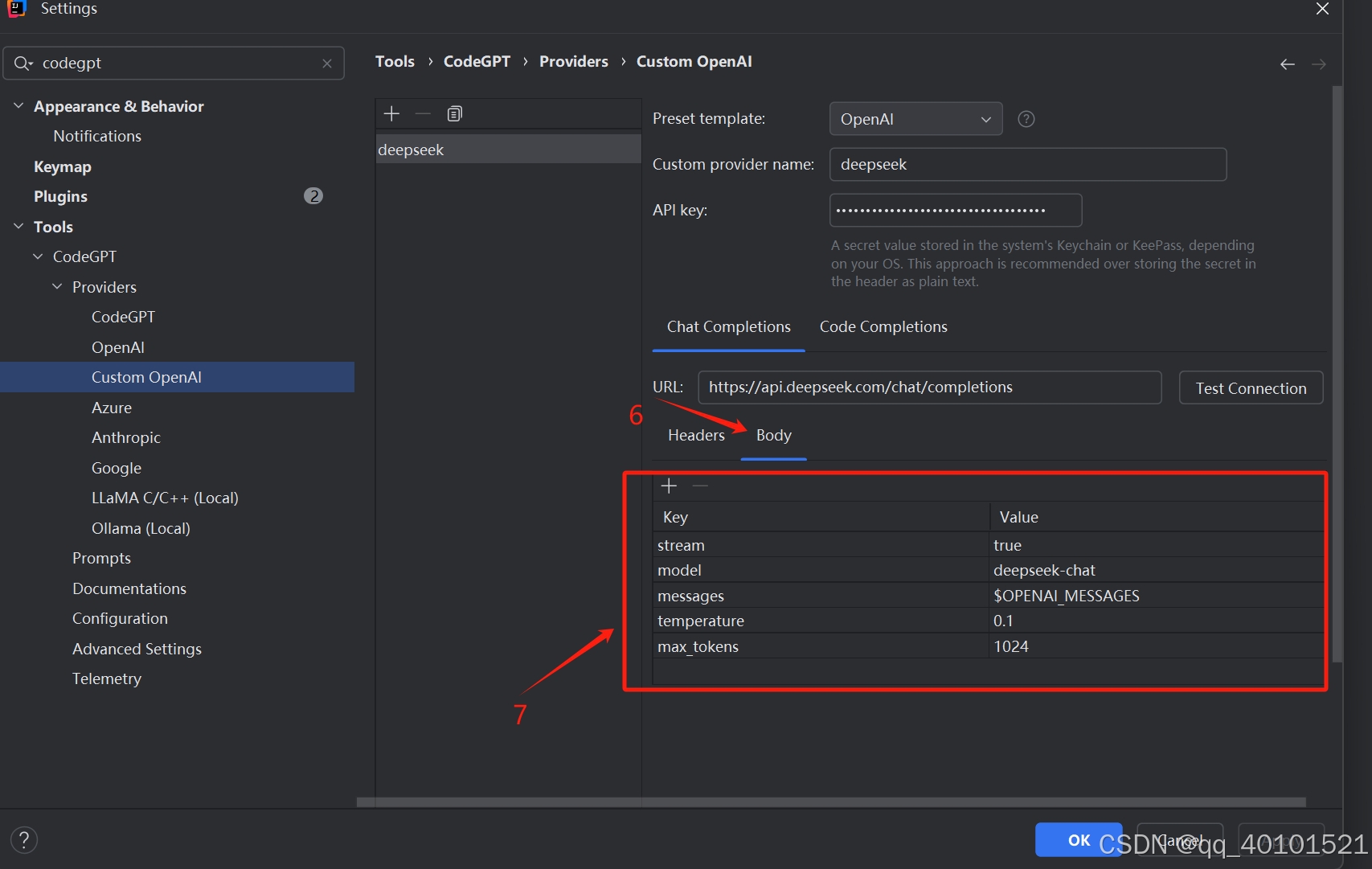
Task: Select CodeGPT under Providers
Action: (x=123, y=318)
